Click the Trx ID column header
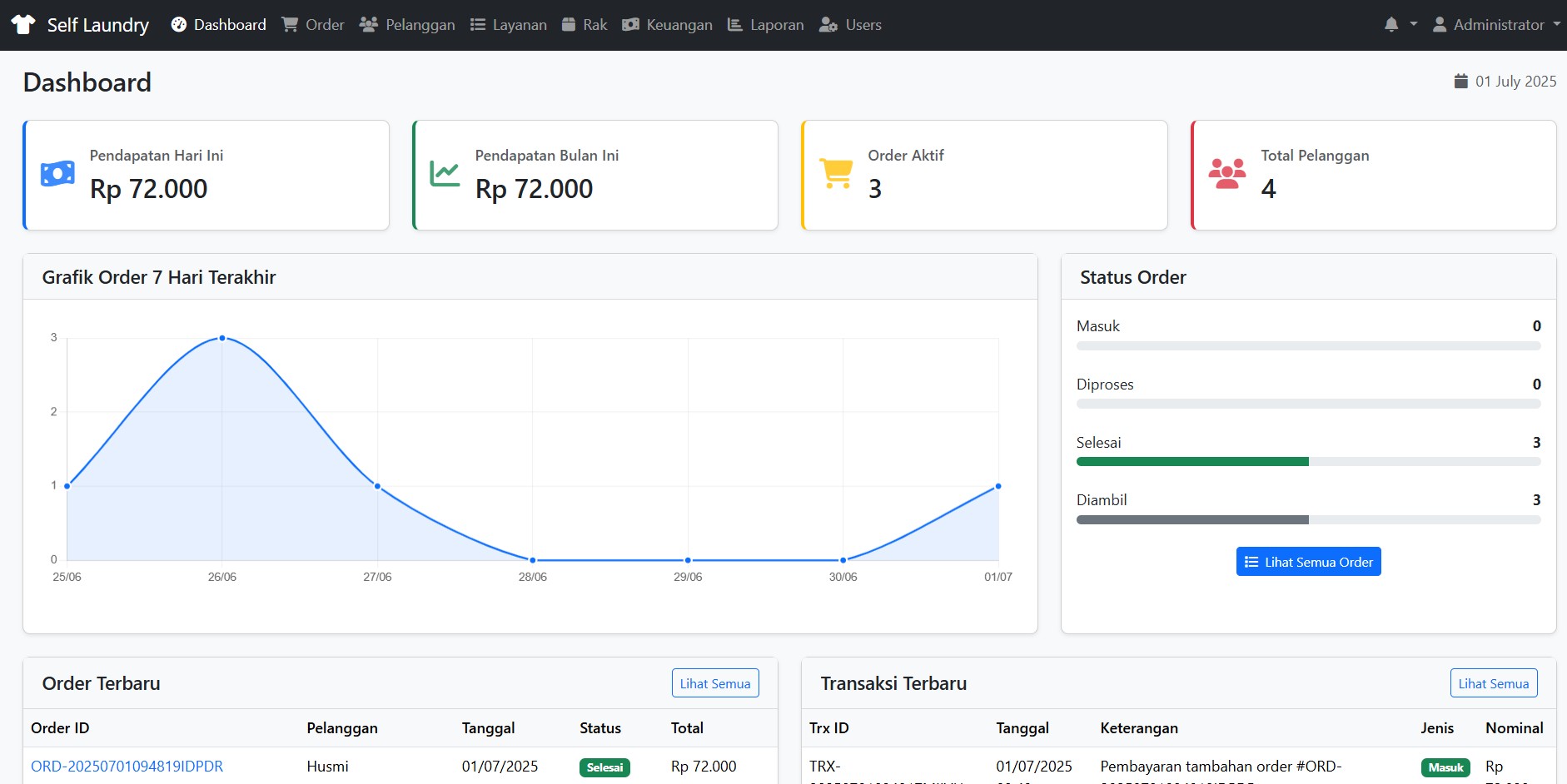The height and width of the screenshot is (784, 1567). point(828,728)
